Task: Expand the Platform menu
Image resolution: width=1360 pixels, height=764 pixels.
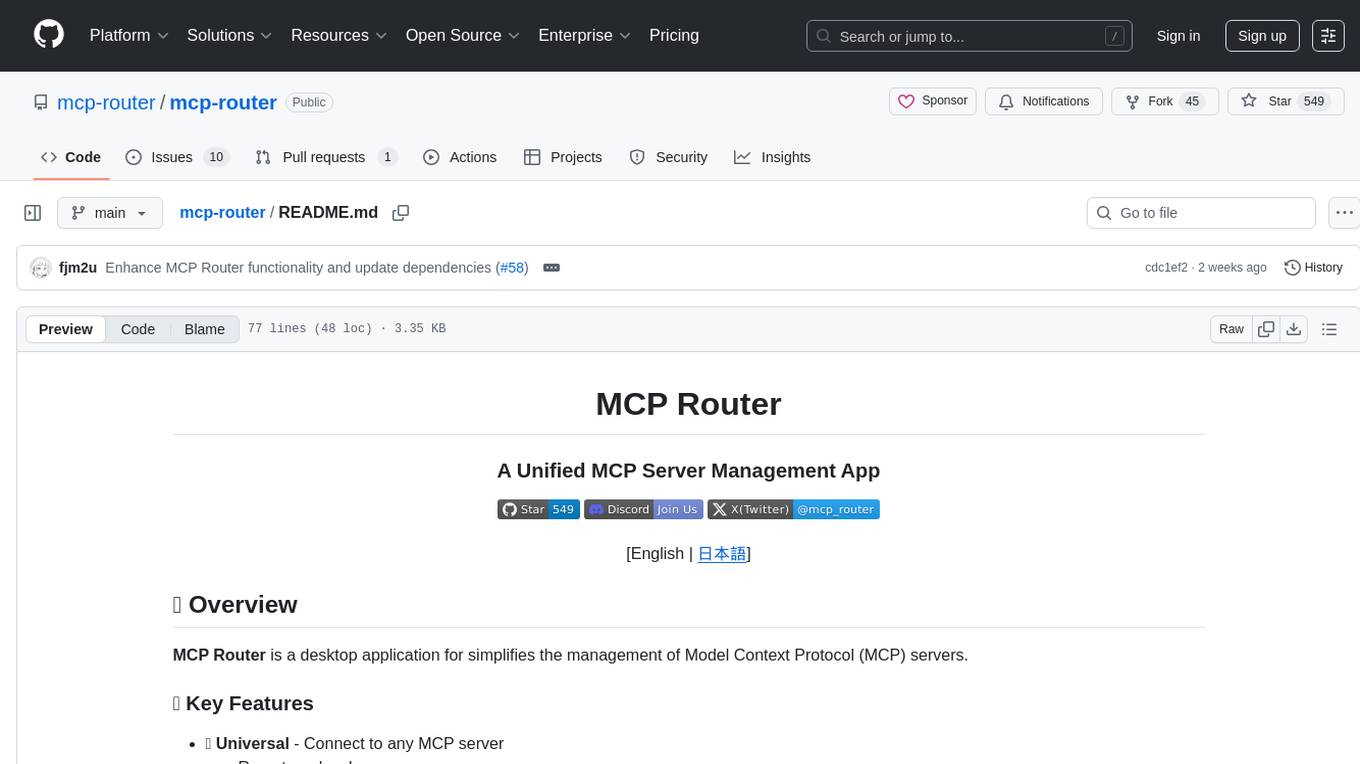Action: click(129, 35)
